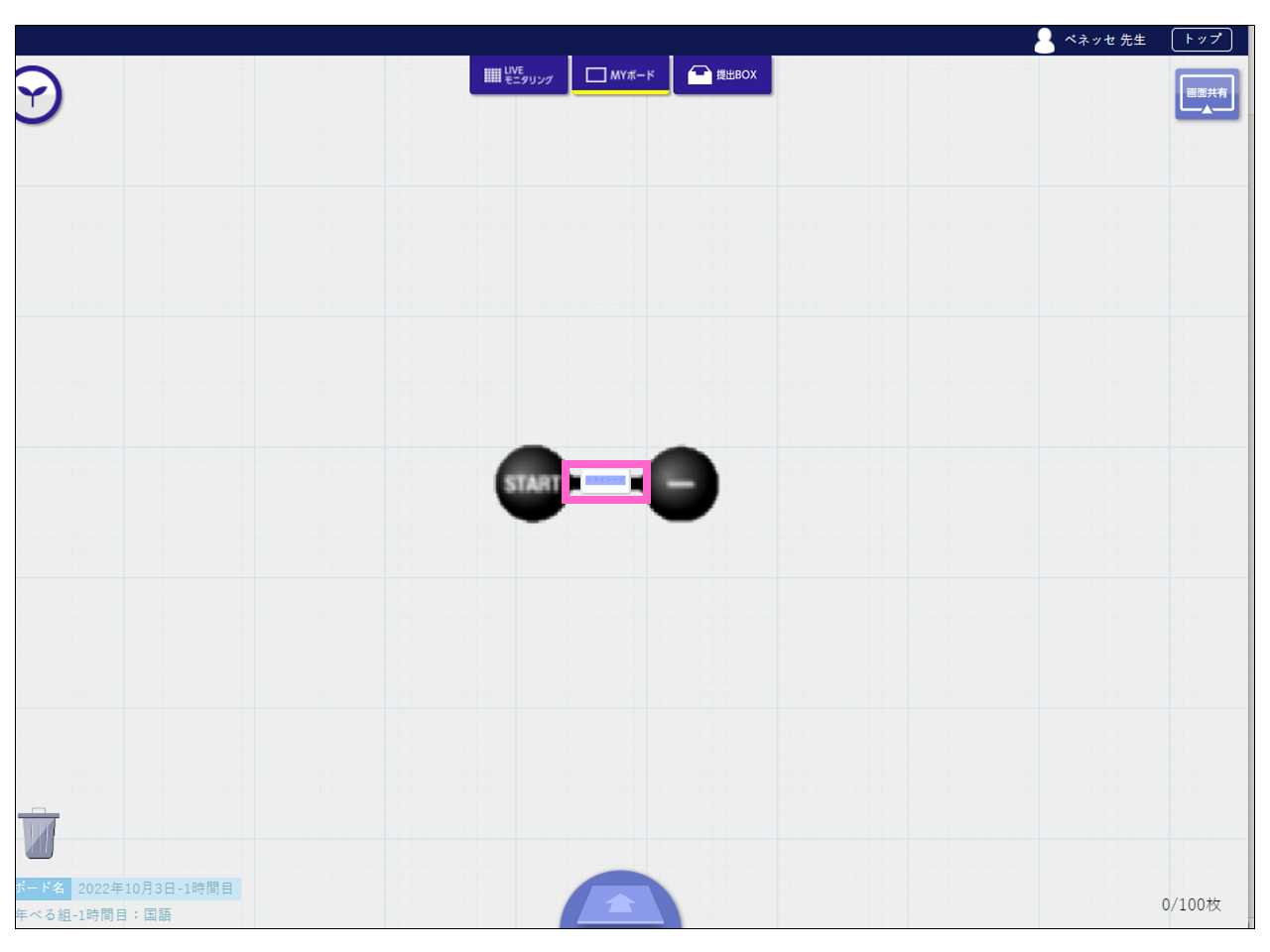Click the black START node

[x=531, y=483]
